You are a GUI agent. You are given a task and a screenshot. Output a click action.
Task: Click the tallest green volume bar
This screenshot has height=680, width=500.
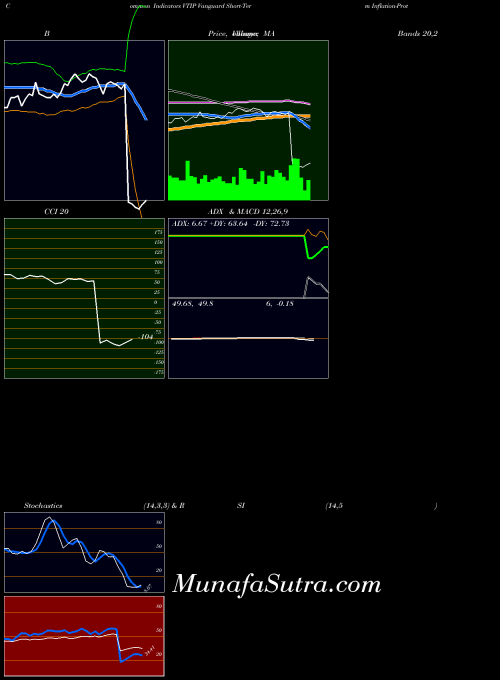(x=296, y=180)
